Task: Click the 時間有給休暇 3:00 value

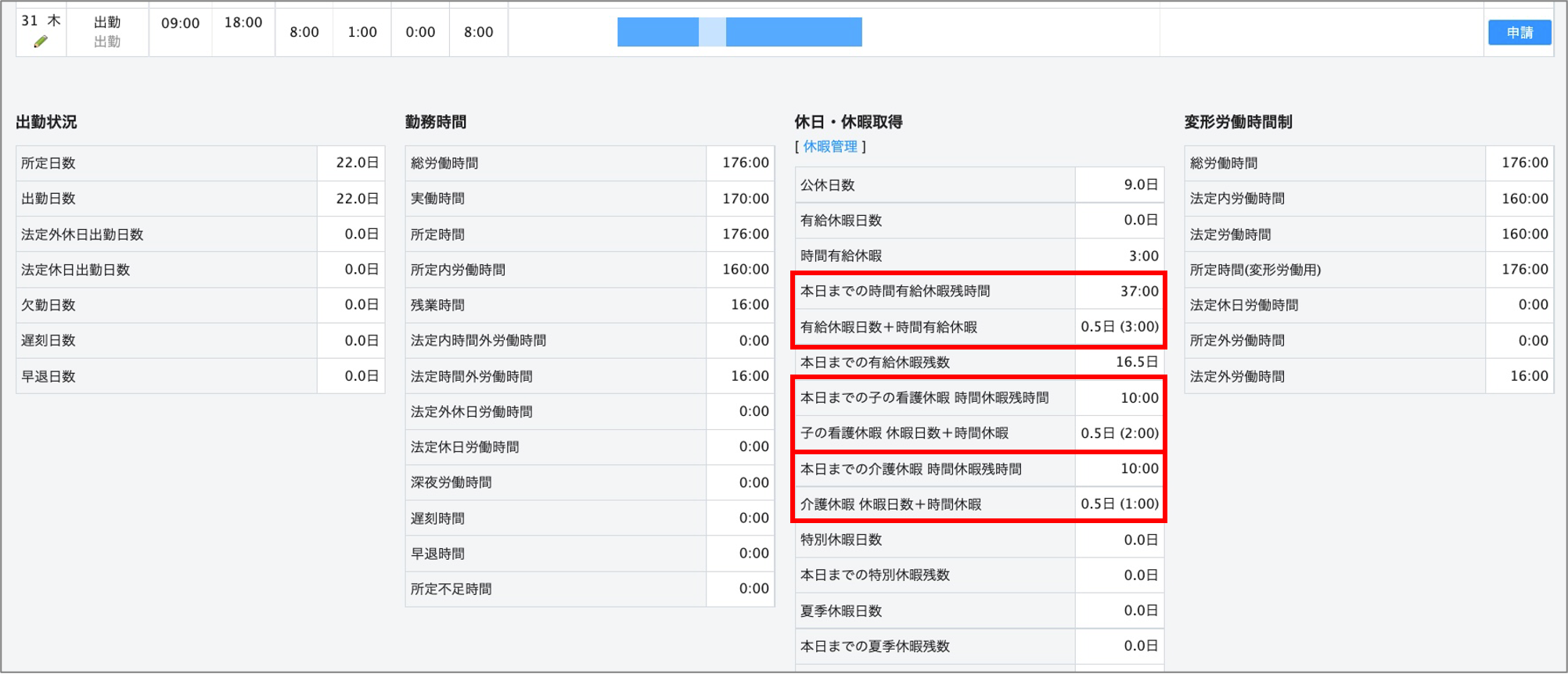Action: [x=1143, y=256]
